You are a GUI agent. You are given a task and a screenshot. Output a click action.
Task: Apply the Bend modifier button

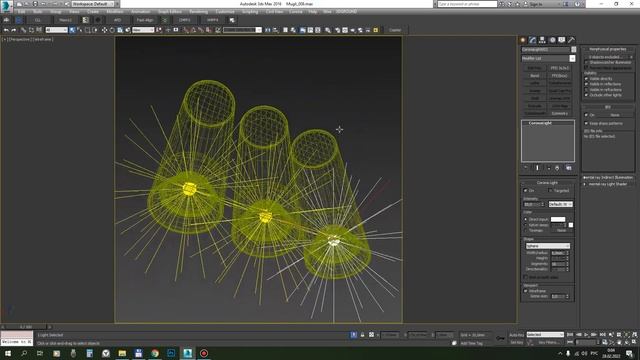pos(535,76)
